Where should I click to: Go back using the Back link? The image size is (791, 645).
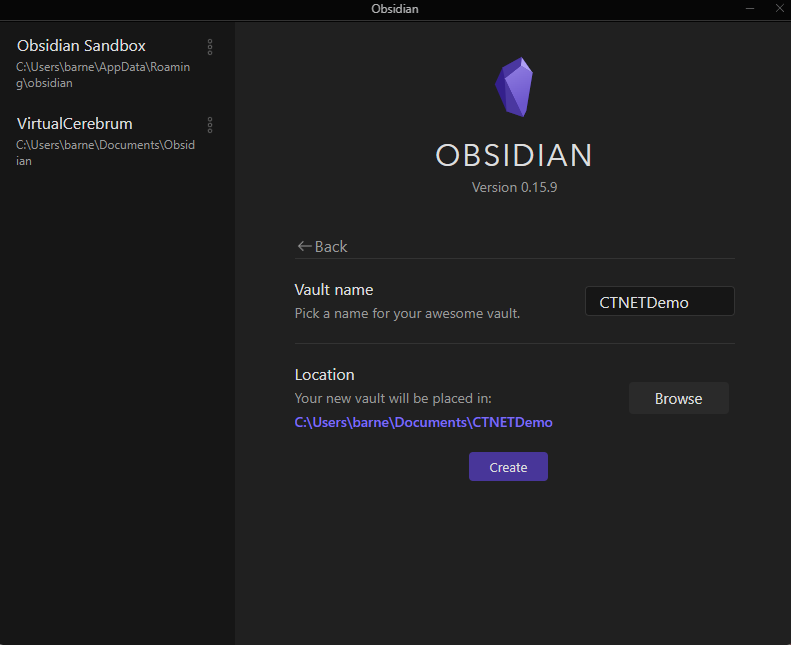point(322,246)
